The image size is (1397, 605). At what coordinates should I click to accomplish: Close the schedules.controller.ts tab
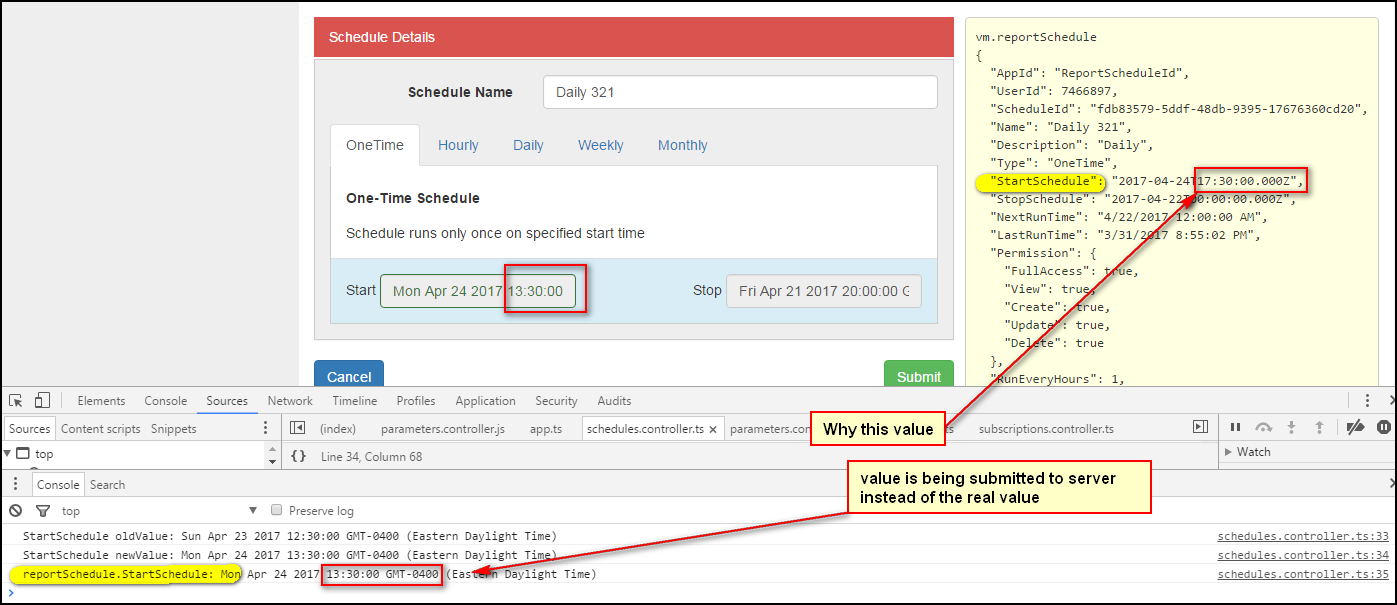pyautogui.click(x=712, y=429)
